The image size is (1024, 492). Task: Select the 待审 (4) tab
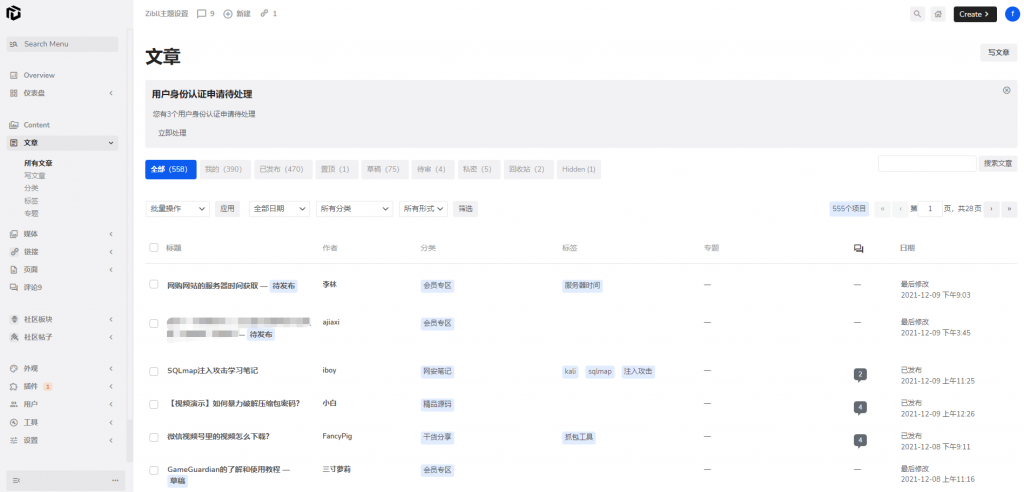(432, 169)
